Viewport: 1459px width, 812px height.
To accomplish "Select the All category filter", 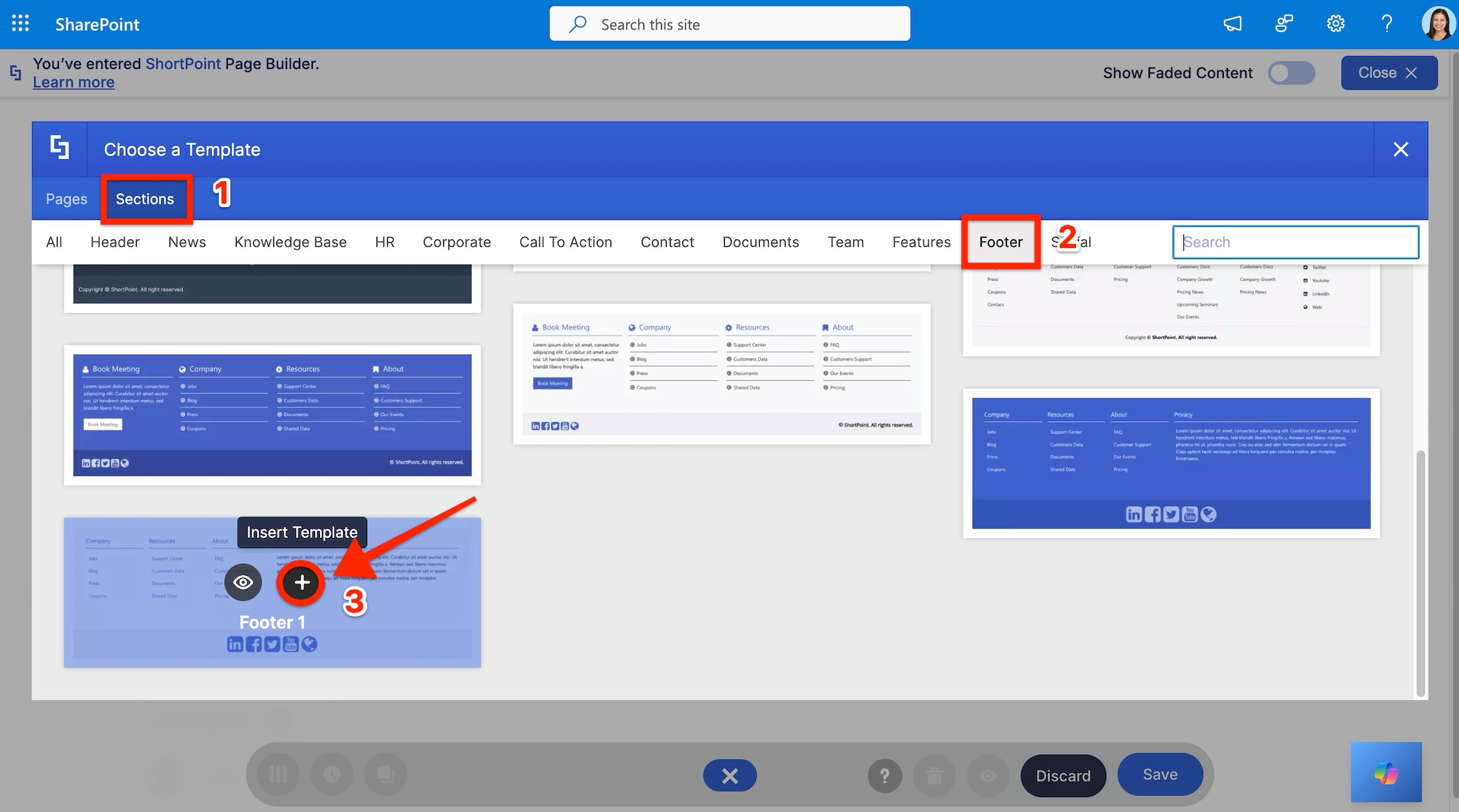I will pyautogui.click(x=54, y=242).
